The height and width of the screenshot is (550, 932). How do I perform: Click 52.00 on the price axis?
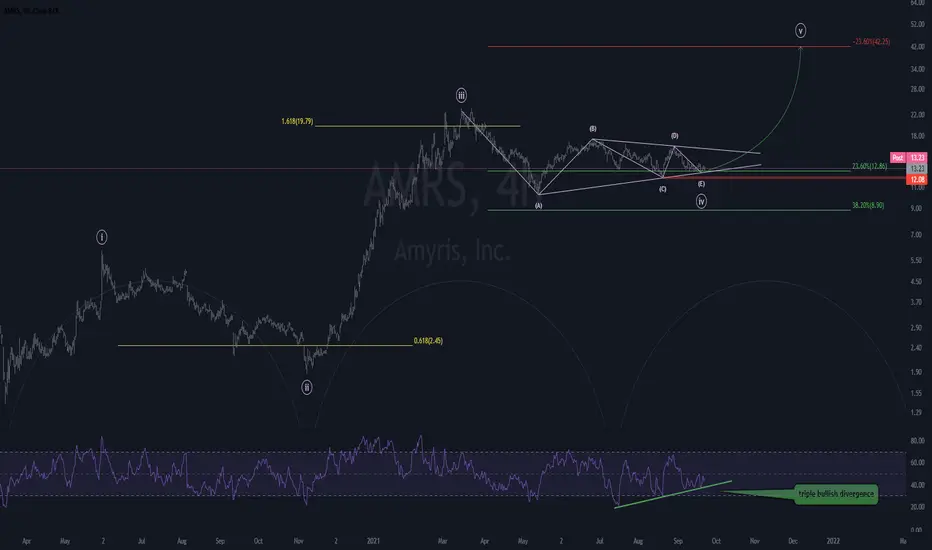click(x=917, y=24)
